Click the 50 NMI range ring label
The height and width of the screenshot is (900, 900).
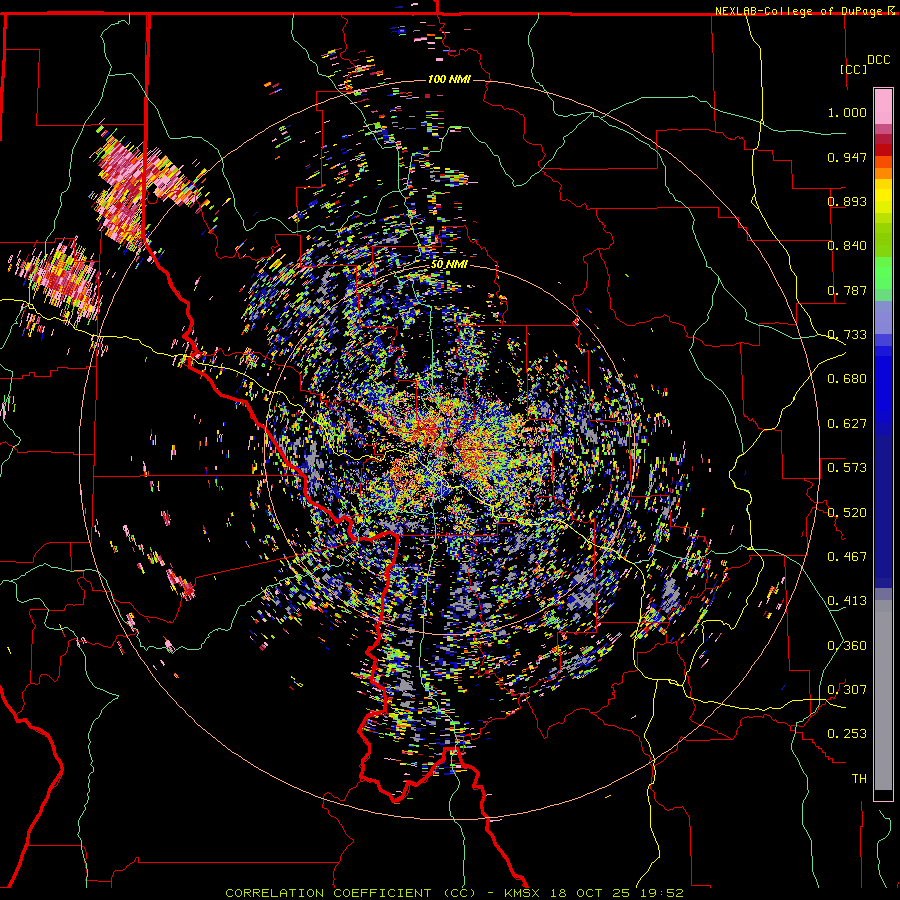[449, 265]
